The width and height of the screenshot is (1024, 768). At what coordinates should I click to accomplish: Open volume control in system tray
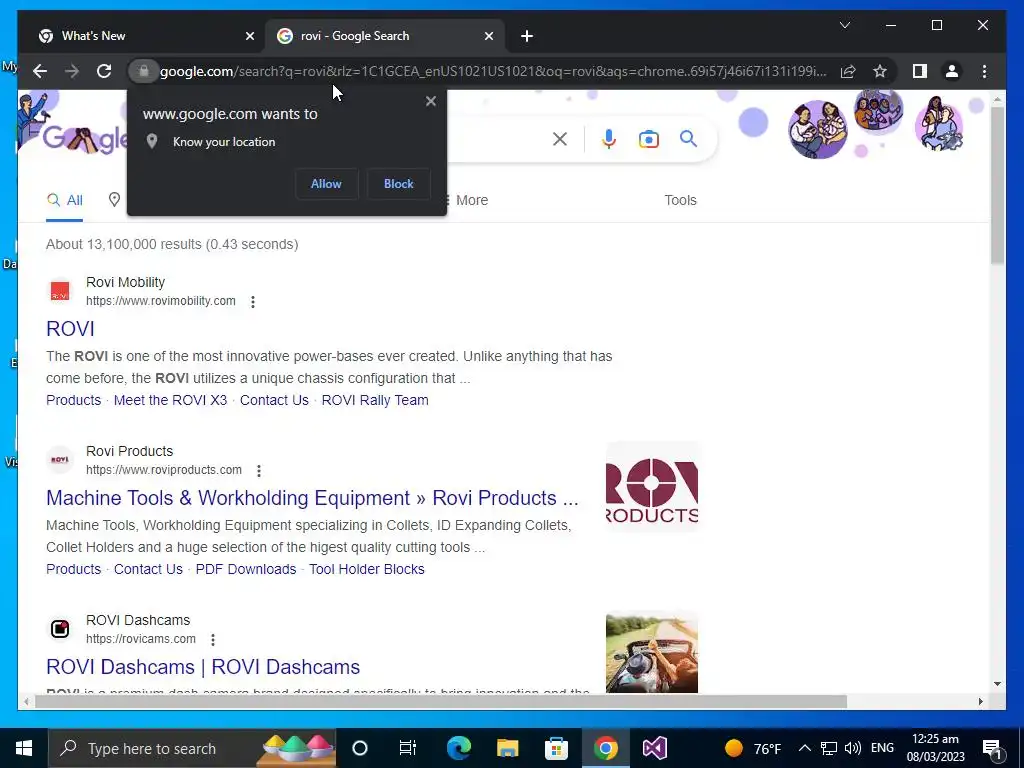[x=852, y=748]
